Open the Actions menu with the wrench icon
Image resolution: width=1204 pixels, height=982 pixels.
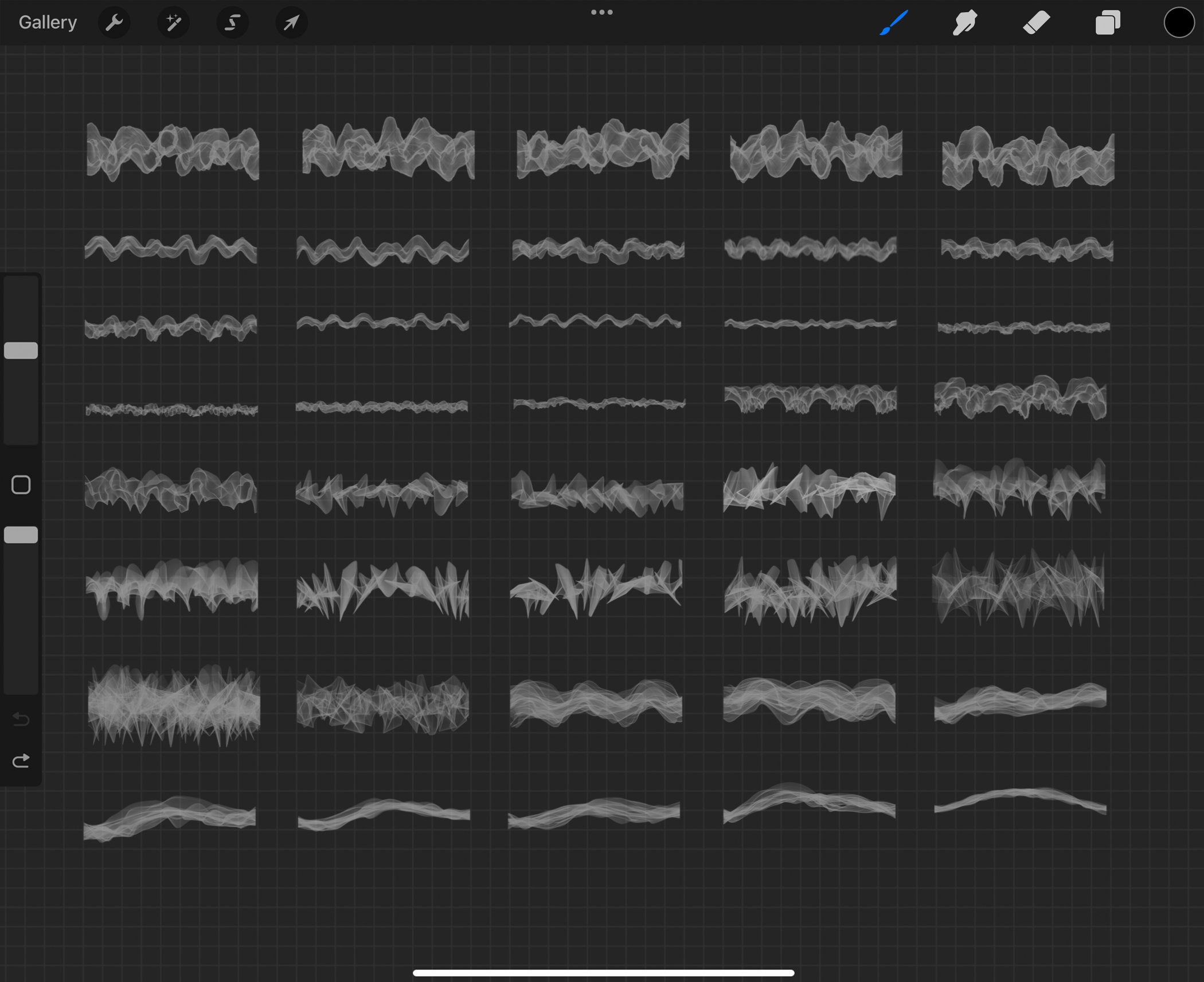[115, 23]
